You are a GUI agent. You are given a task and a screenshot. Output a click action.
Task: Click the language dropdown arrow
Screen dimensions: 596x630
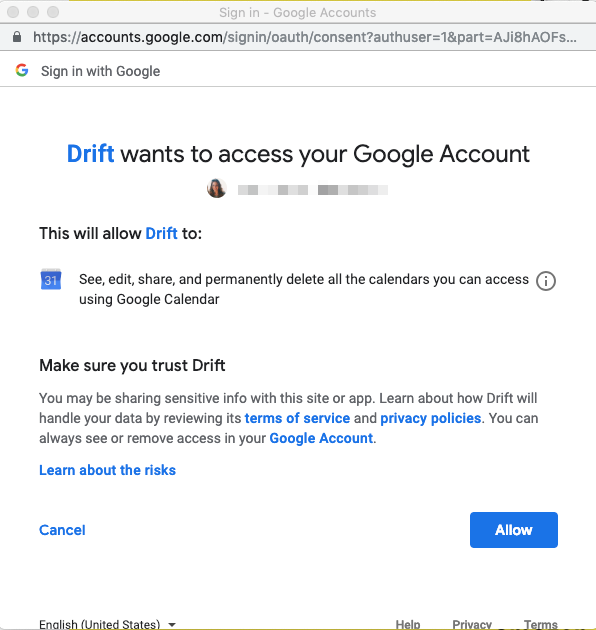172,625
